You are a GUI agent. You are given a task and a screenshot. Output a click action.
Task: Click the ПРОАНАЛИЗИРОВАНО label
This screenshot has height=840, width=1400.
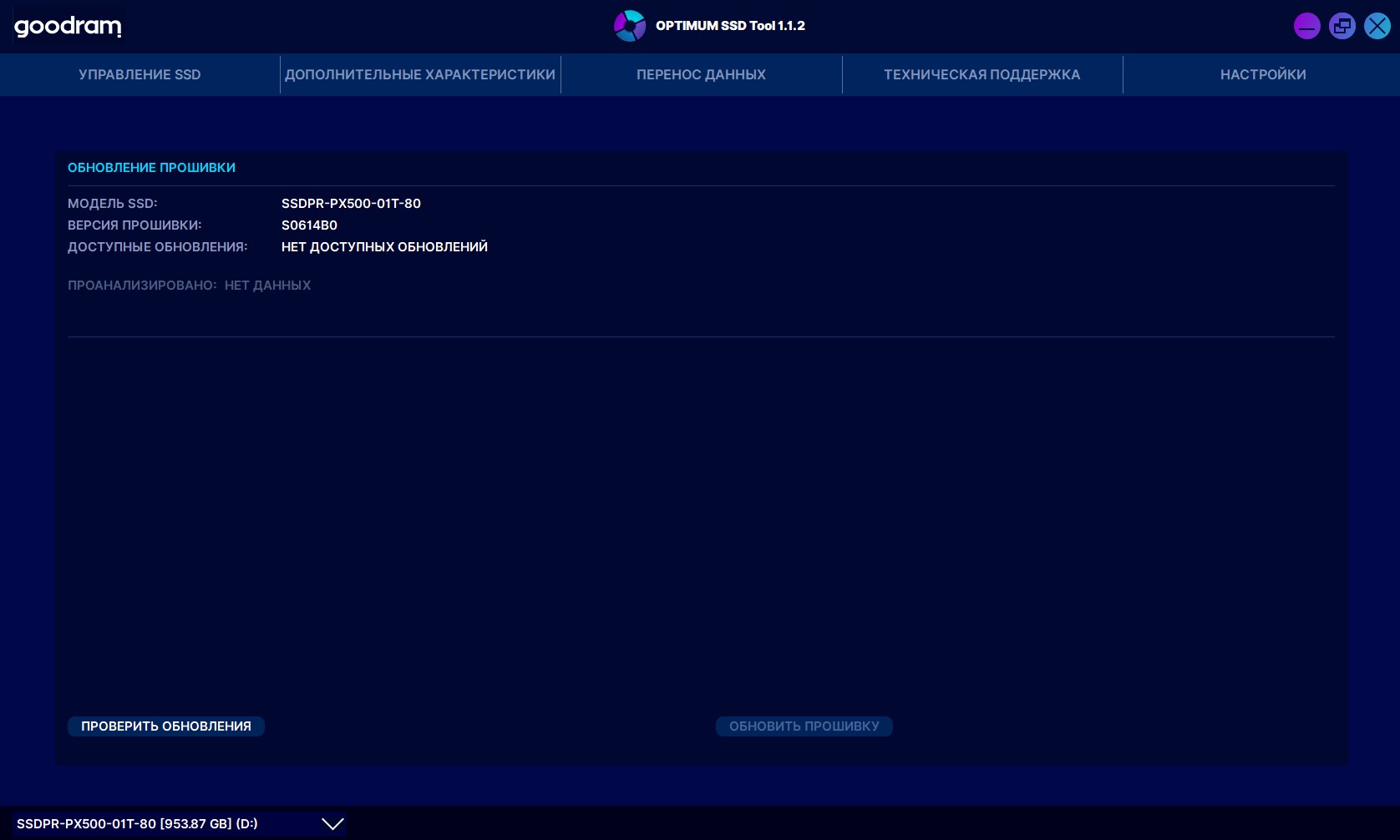(142, 286)
